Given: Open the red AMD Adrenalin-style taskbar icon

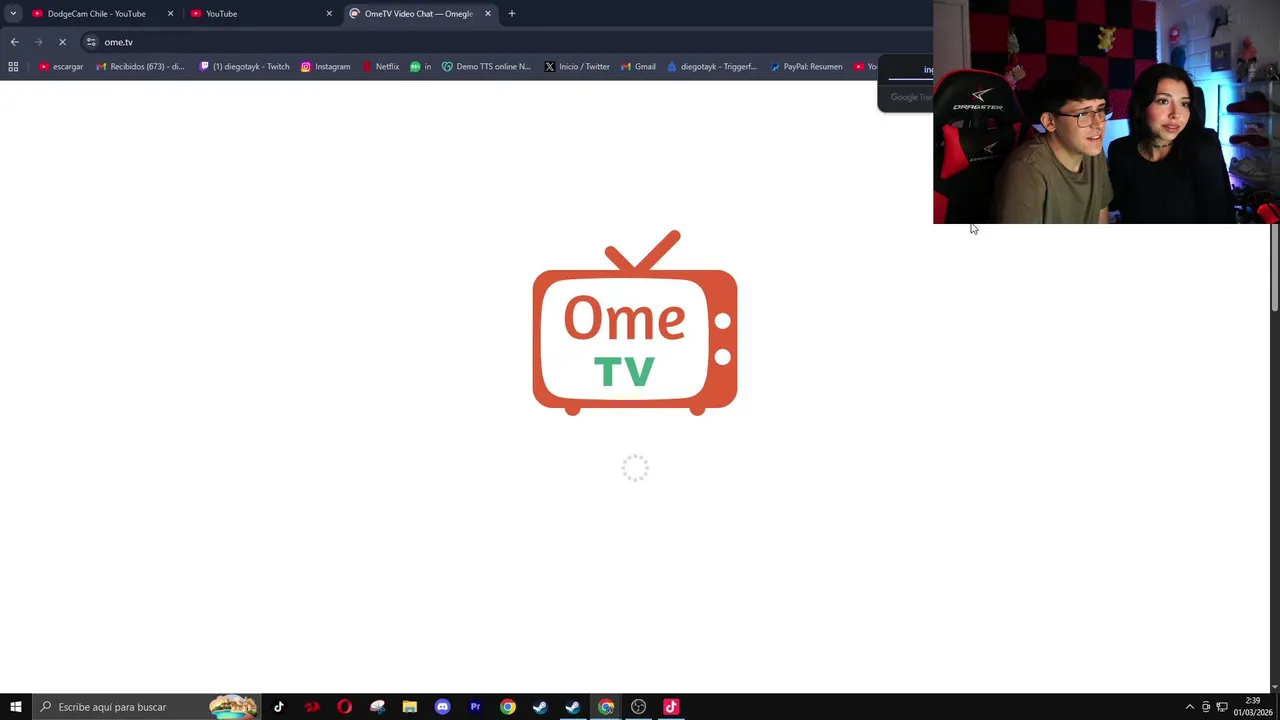Looking at the screenshot, I should point(312,707).
